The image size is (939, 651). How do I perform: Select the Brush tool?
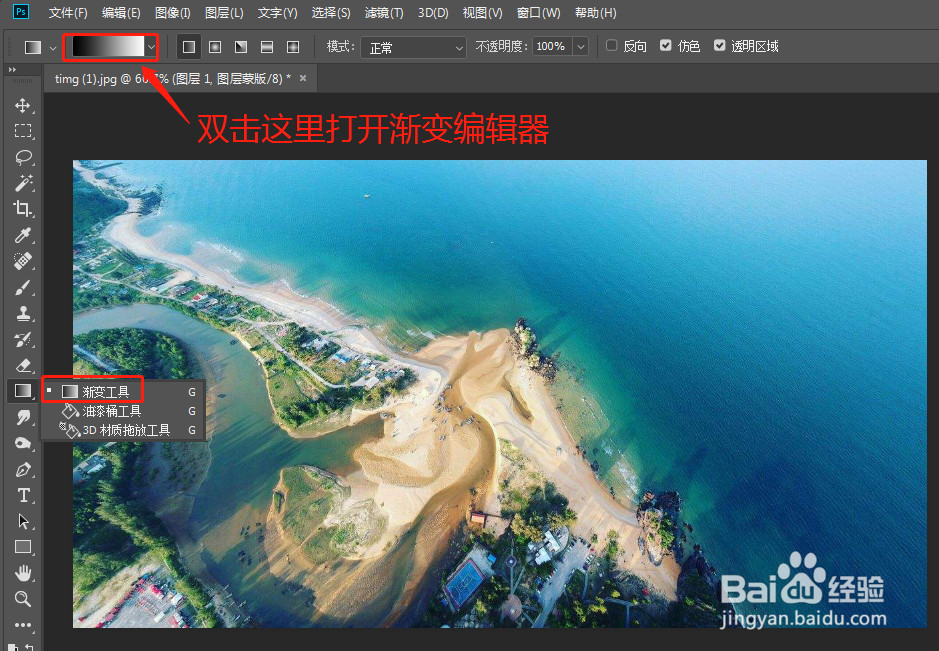pyautogui.click(x=24, y=287)
